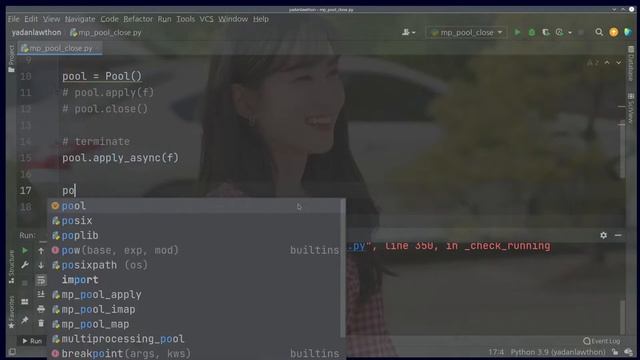Open the Run menu
This screenshot has height=360, width=640.
point(164,19)
